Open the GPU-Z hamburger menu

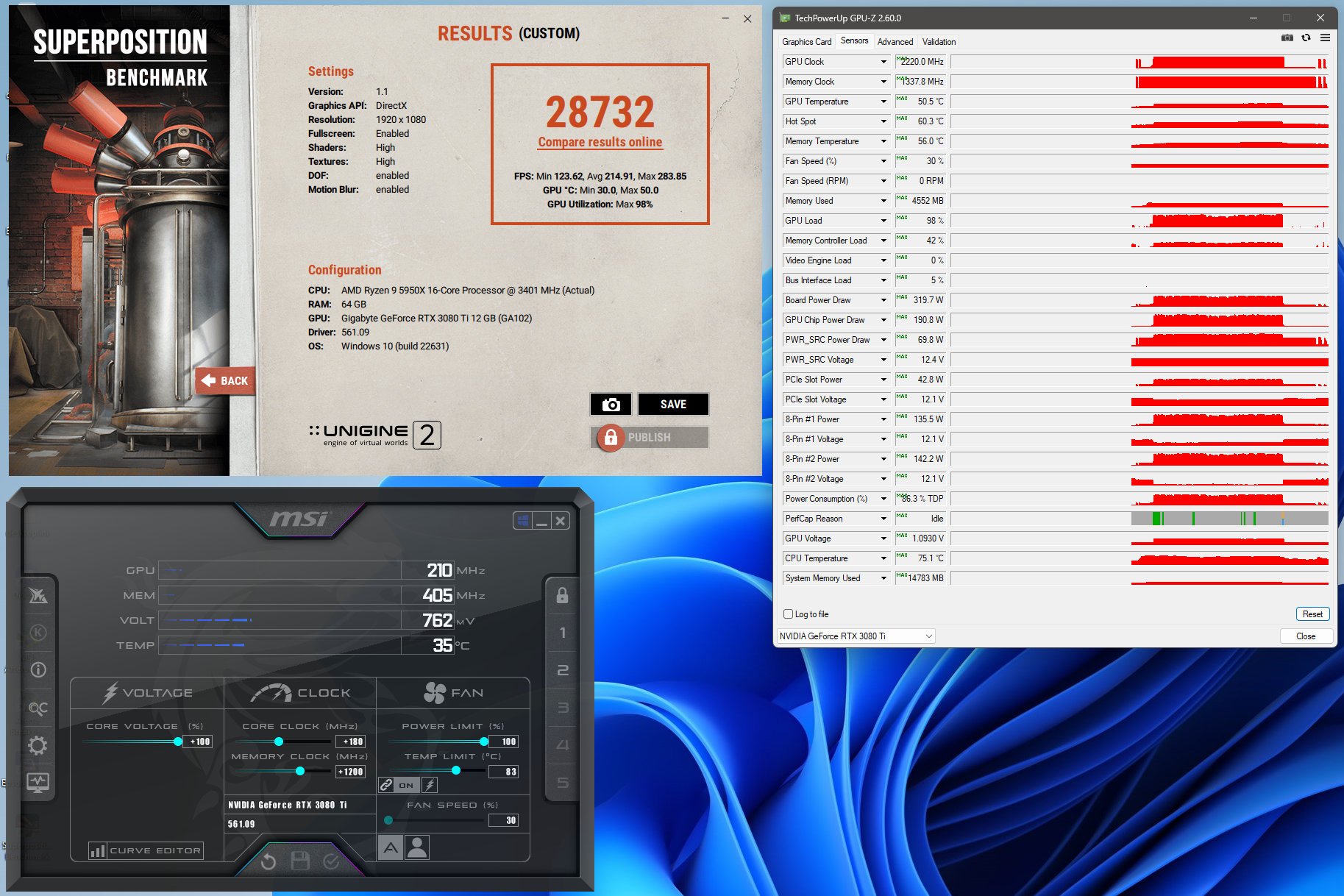pos(1325,38)
